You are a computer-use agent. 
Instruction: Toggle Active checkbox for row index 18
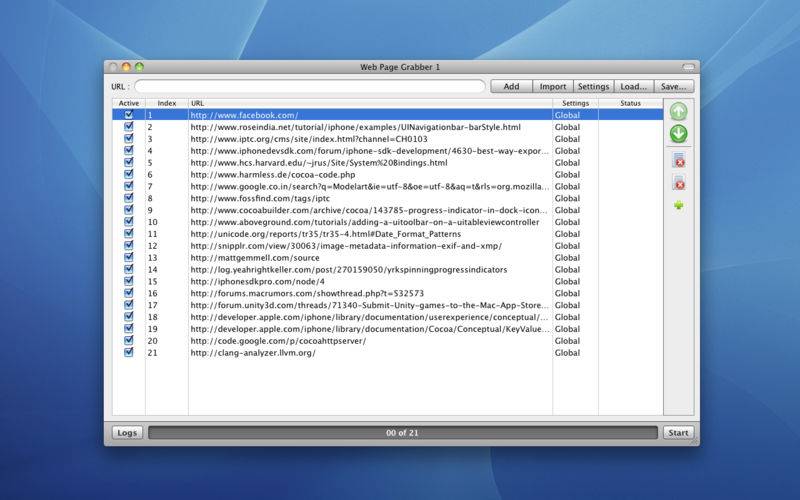click(x=129, y=317)
